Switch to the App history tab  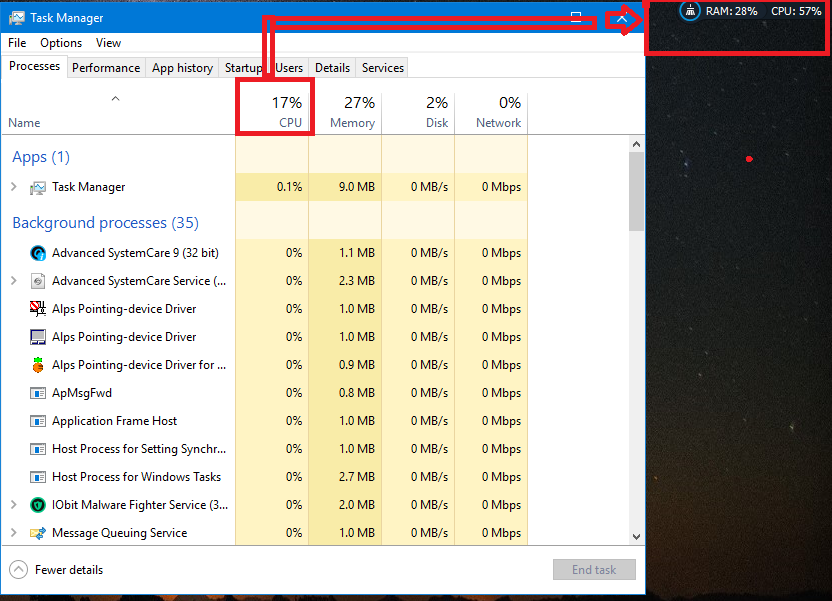(x=182, y=68)
